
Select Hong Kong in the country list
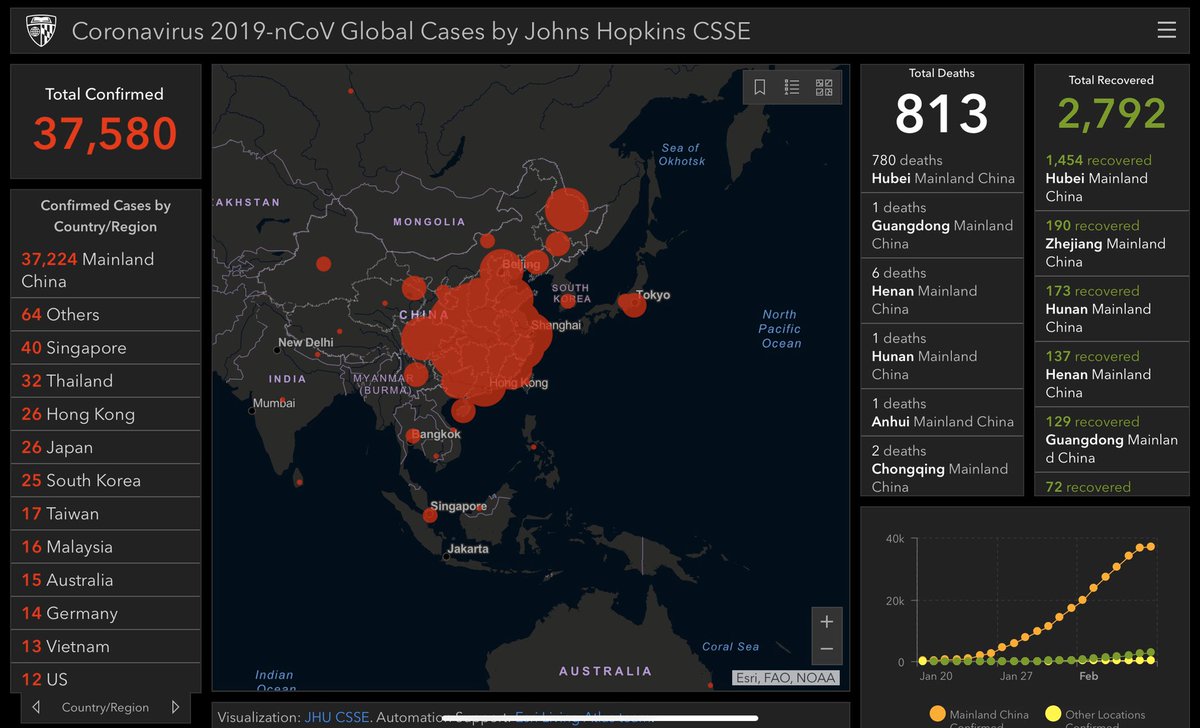tap(106, 414)
